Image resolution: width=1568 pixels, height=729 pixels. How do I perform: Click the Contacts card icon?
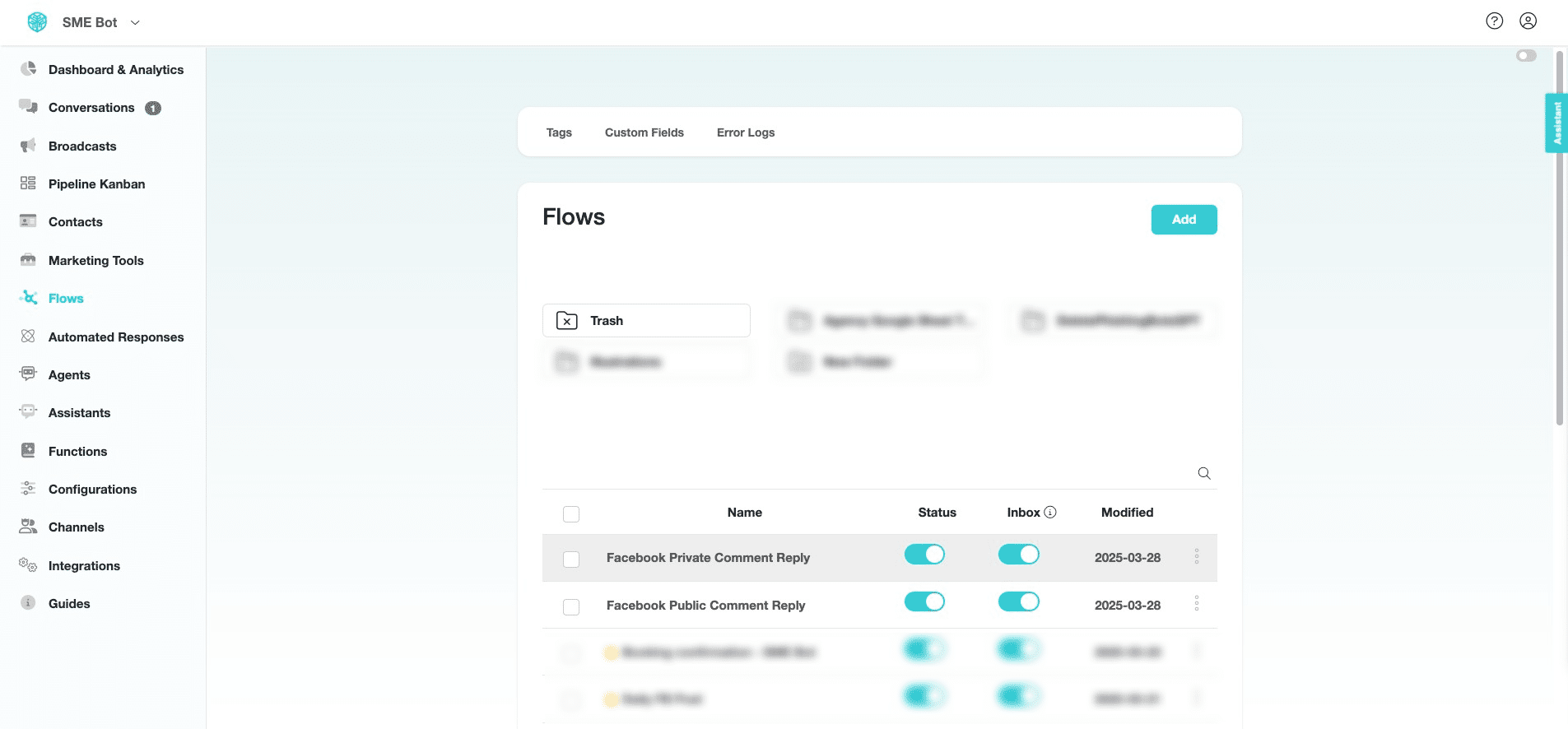coord(29,221)
